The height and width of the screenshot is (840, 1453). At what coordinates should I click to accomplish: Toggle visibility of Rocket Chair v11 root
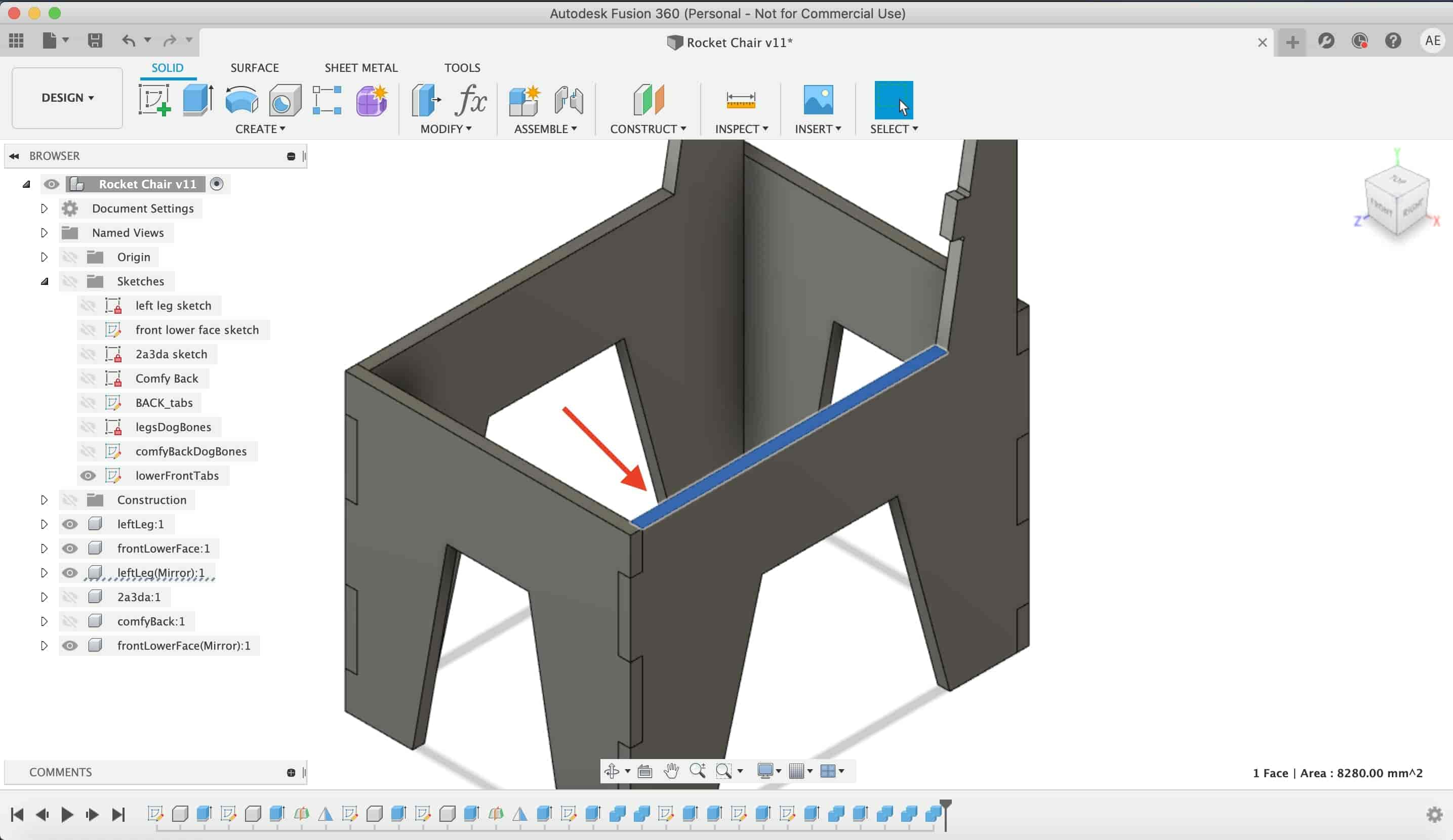coord(51,184)
